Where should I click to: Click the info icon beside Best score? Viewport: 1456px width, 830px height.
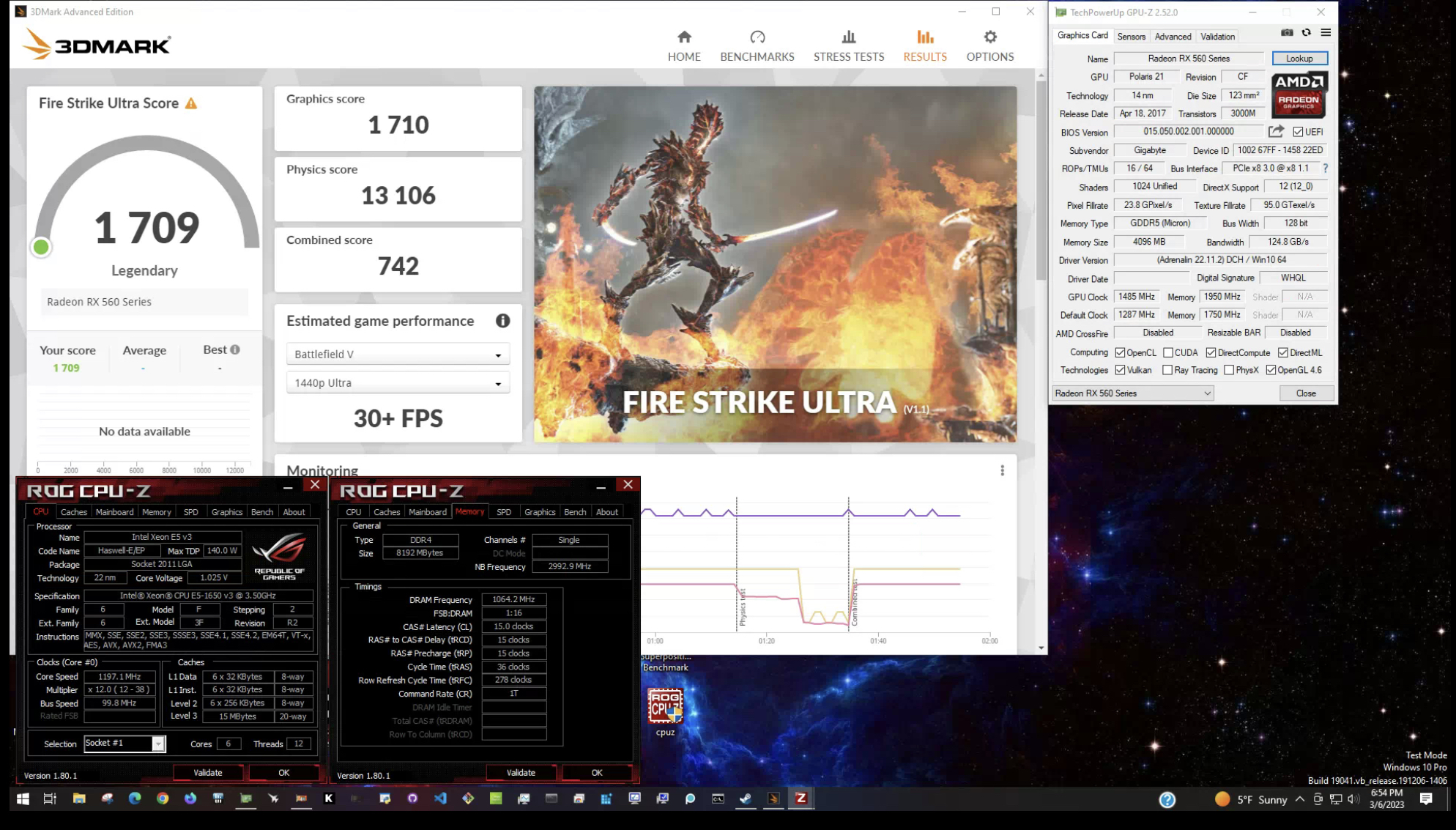pos(235,349)
